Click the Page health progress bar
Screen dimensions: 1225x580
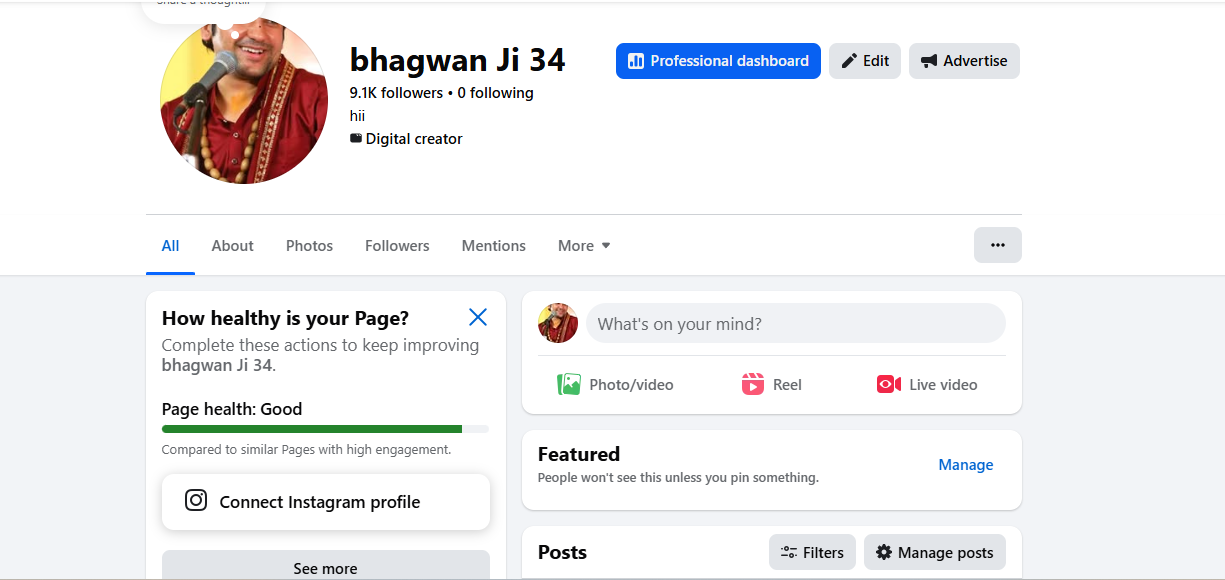point(325,429)
